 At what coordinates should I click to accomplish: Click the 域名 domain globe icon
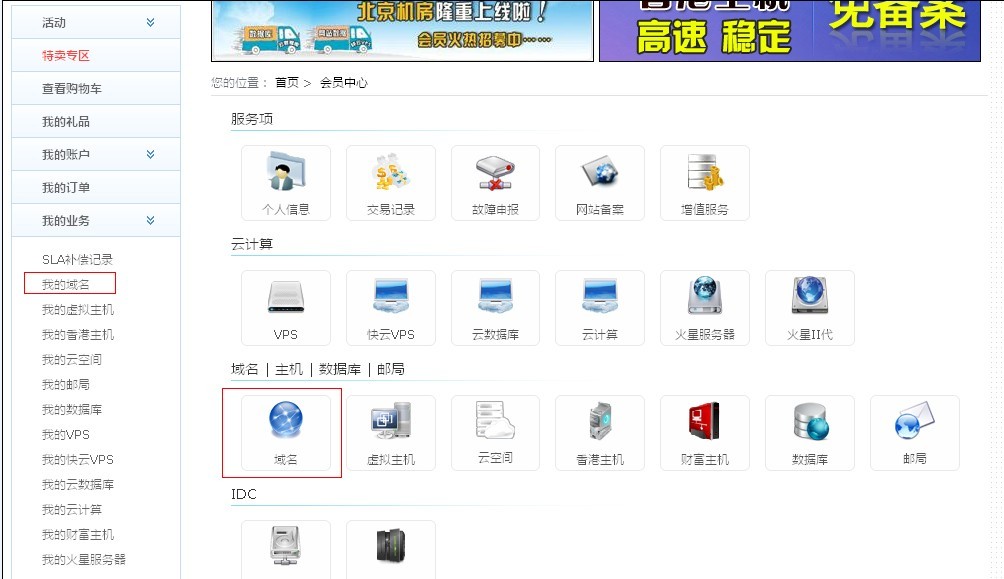tap(285, 424)
